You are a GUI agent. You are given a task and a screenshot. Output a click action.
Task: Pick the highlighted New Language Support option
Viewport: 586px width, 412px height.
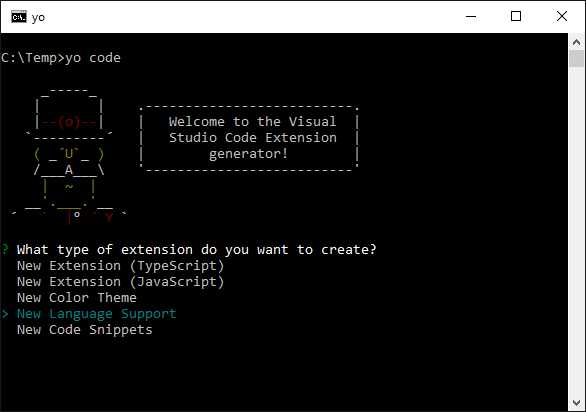[x=96, y=314]
